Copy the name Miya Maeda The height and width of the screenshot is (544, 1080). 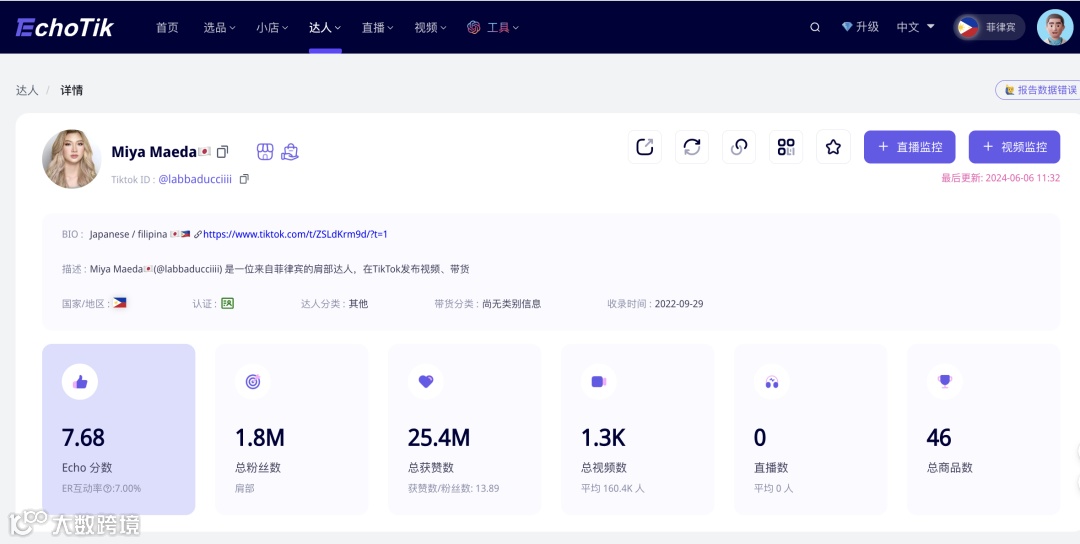point(222,151)
